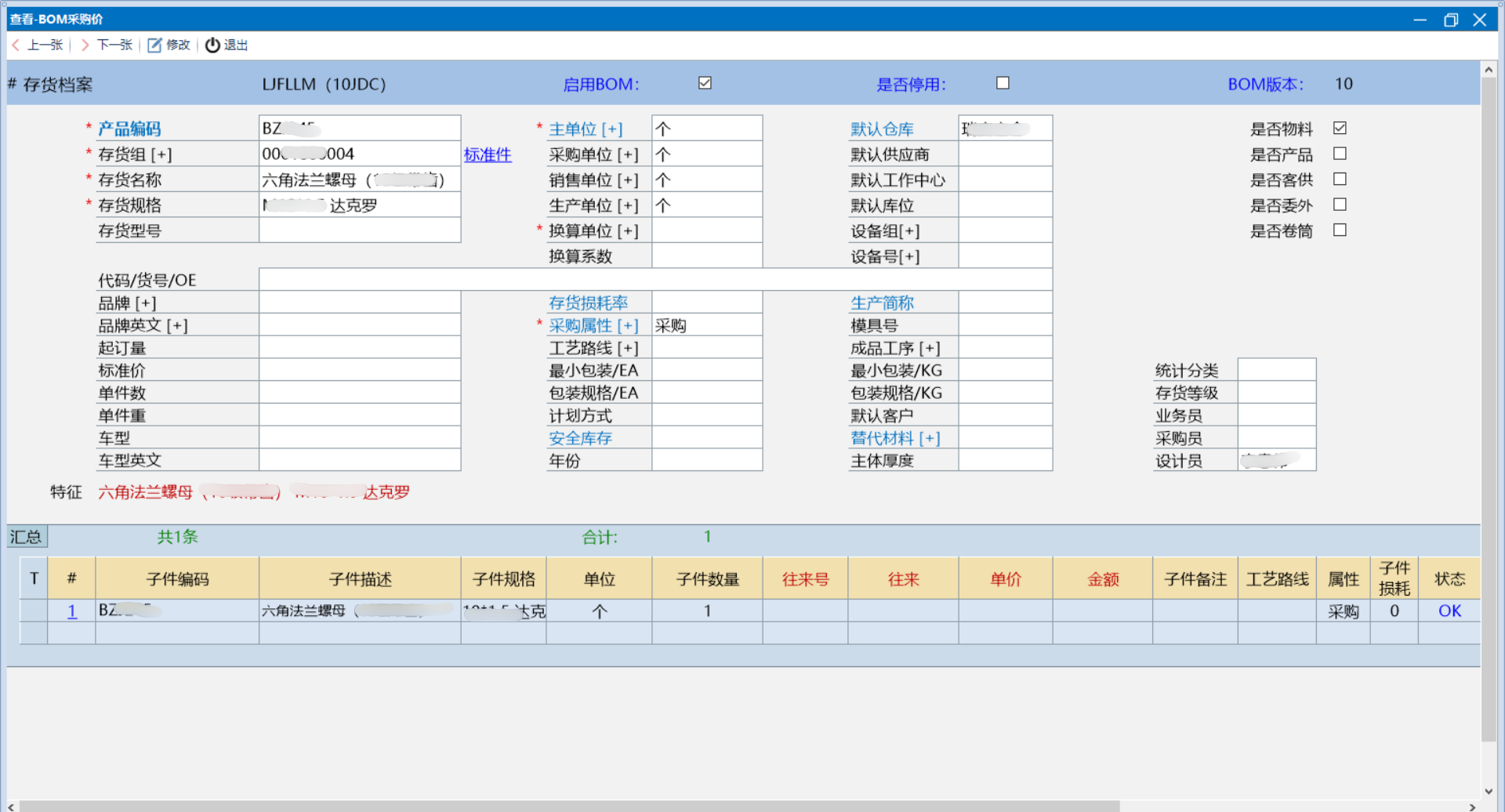Check the 是否产品 checkbox
The image size is (1505, 812).
tap(1340, 154)
